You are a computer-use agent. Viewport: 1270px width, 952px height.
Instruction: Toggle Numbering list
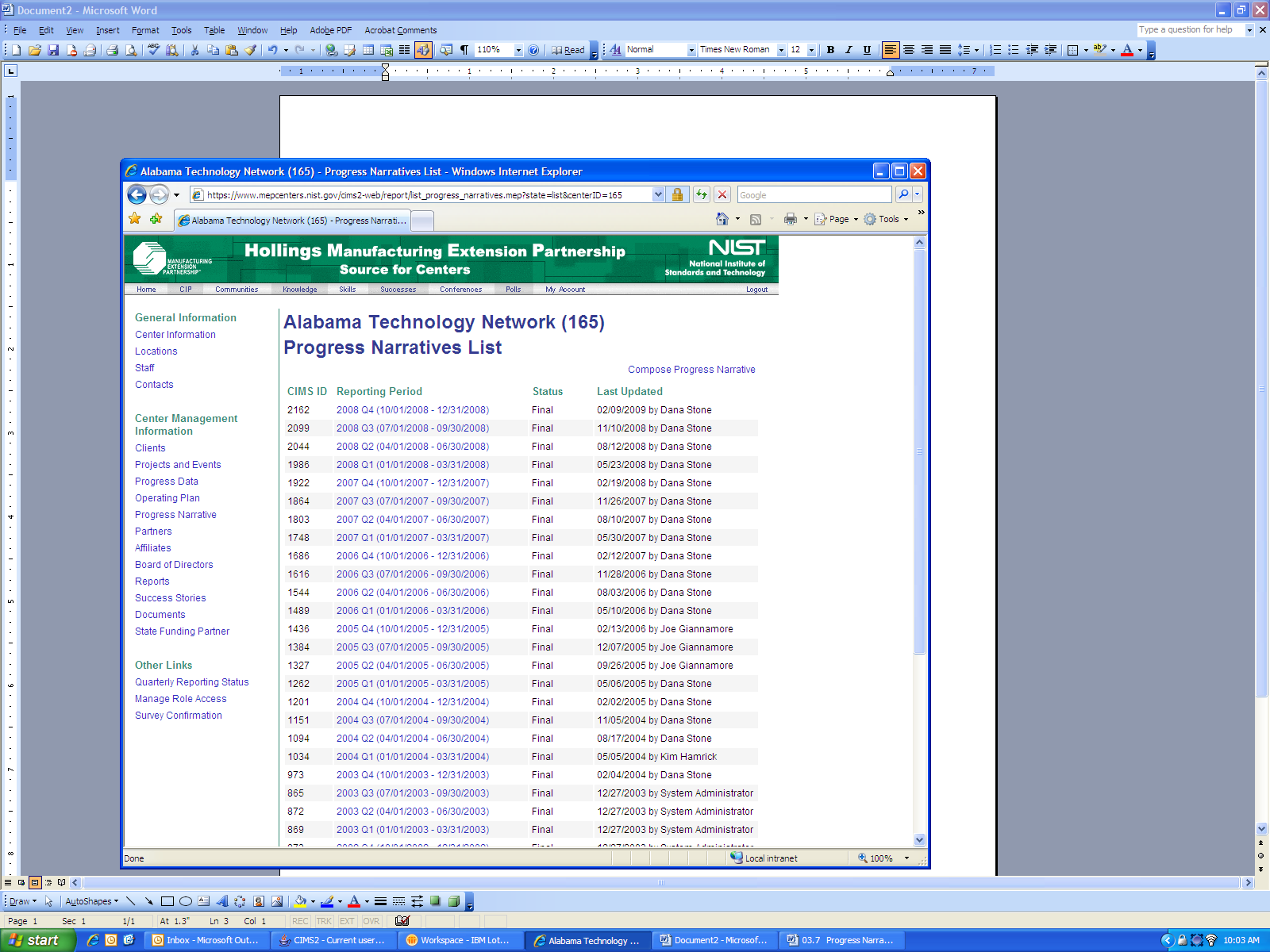pyautogui.click(x=995, y=50)
